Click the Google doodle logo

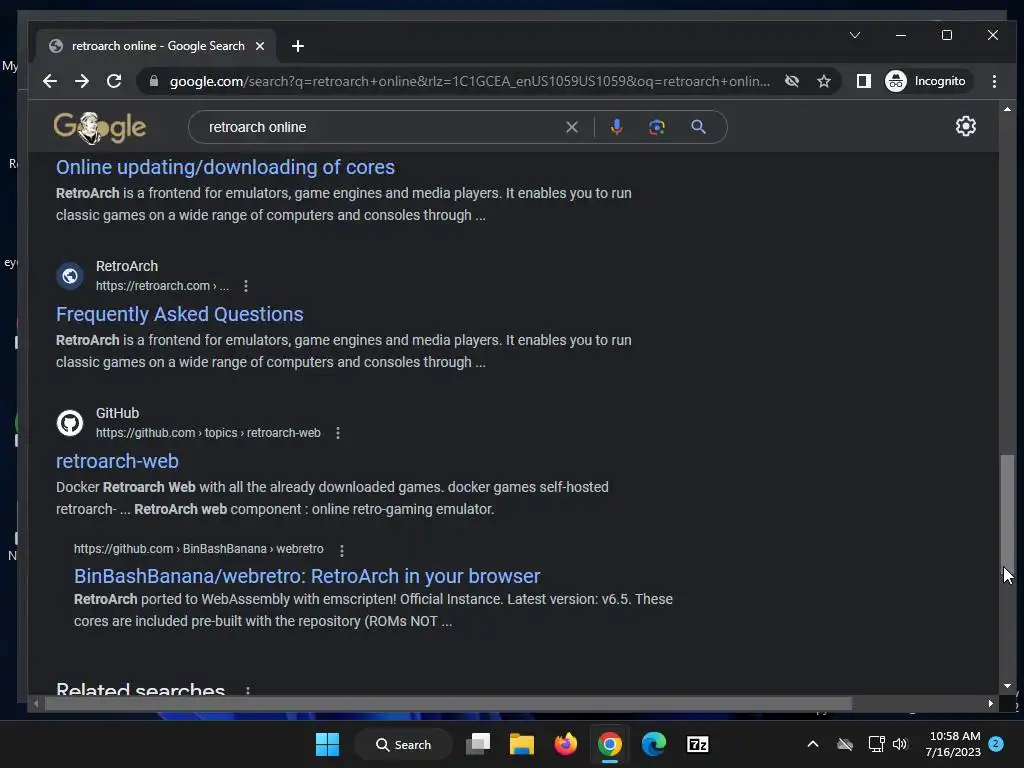point(99,127)
